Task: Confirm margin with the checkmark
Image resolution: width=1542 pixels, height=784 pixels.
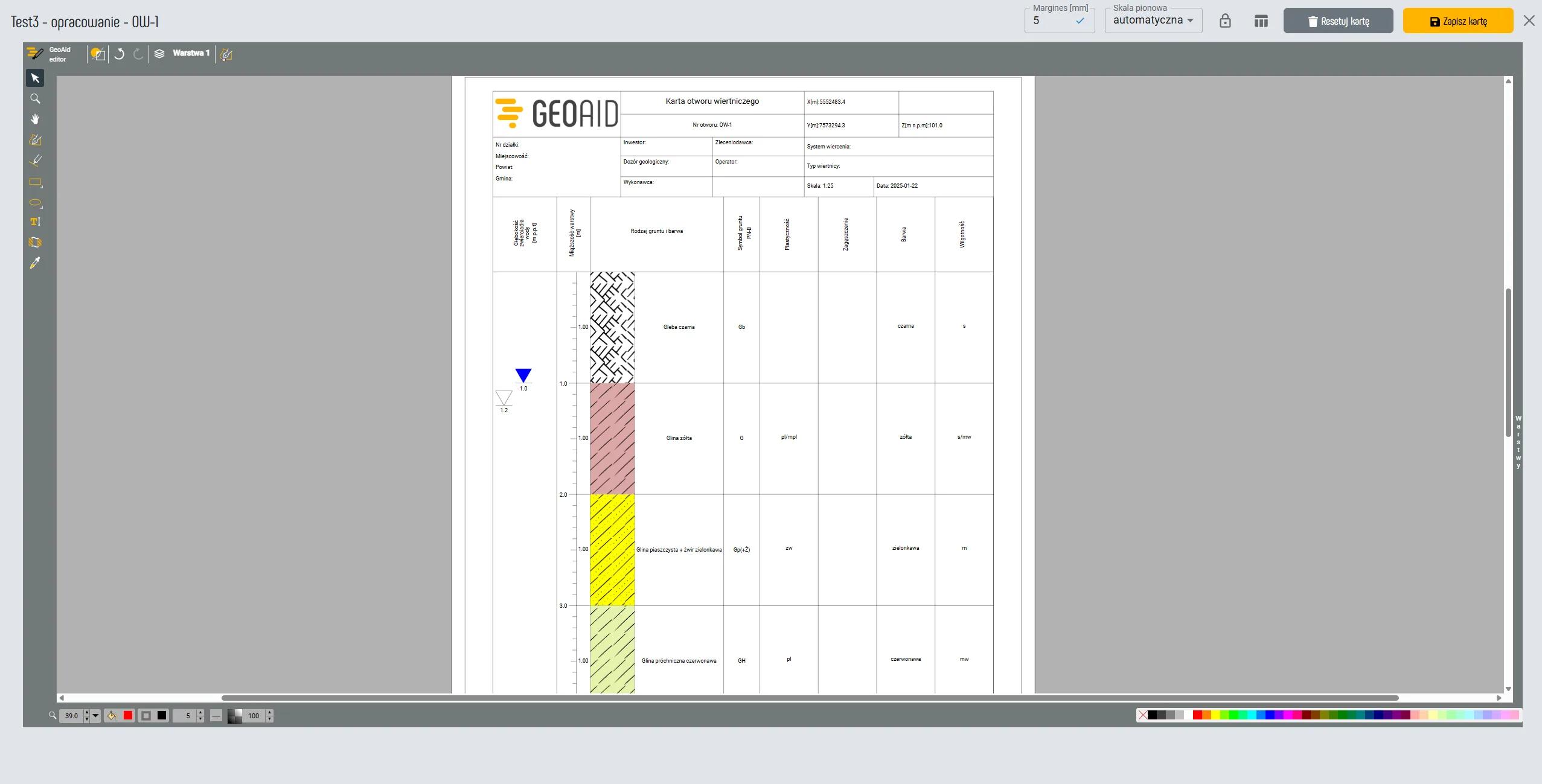Action: point(1080,21)
